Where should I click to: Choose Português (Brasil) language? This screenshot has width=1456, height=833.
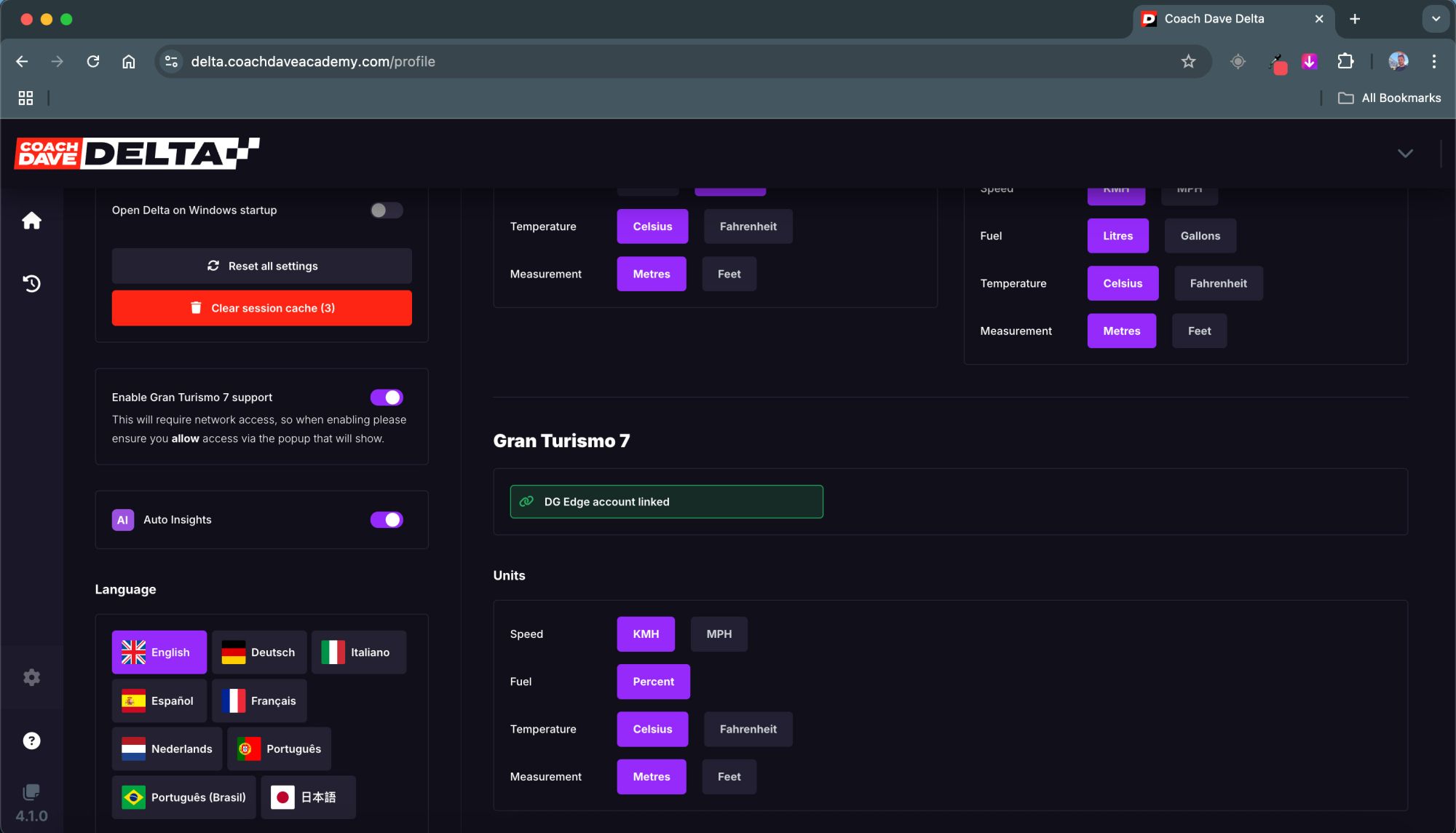(x=183, y=797)
